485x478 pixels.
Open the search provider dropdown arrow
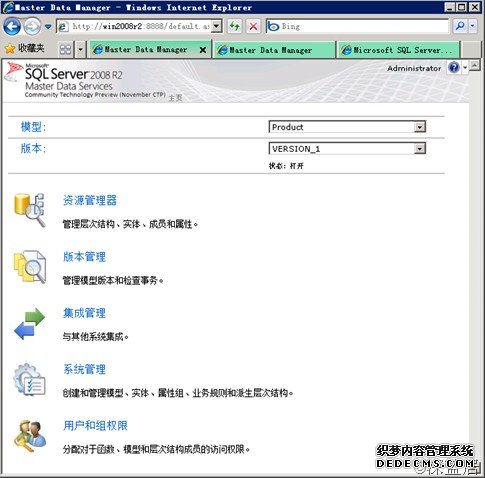(x=473, y=26)
